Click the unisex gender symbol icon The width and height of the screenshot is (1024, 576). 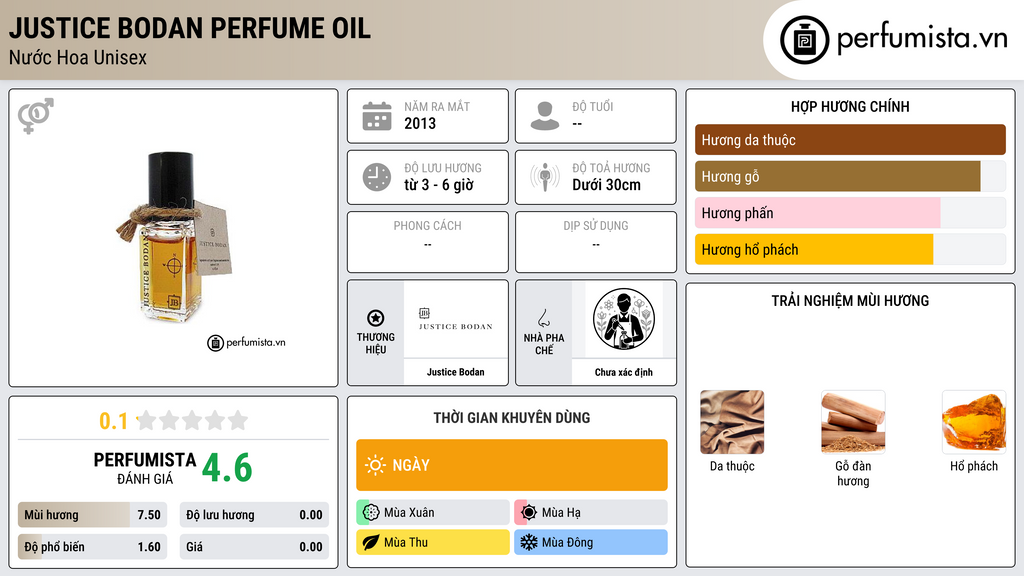(36, 116)
